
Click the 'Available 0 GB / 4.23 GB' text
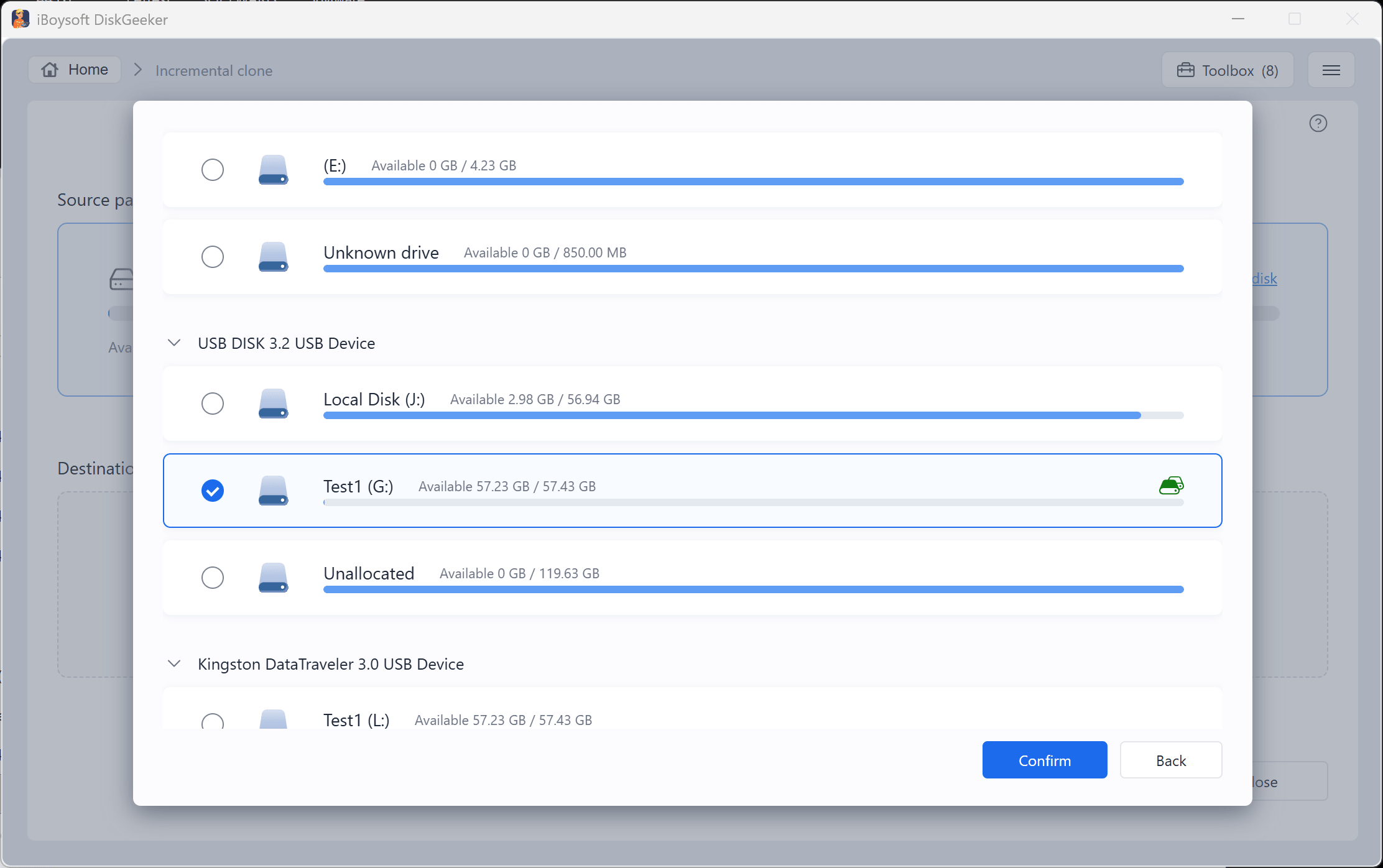[443, 165]
